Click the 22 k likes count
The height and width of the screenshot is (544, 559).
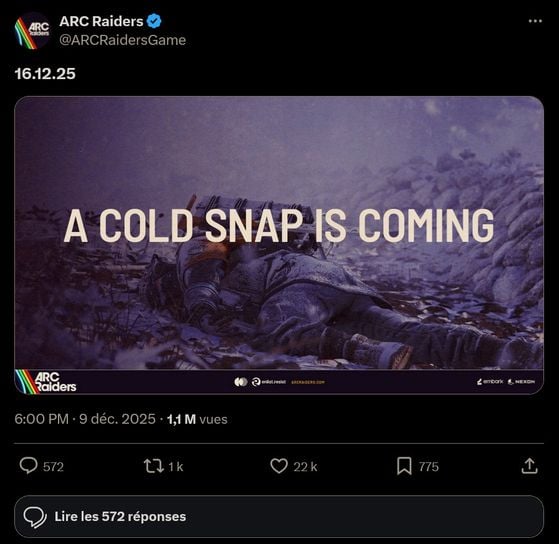(x=305, y=467)
